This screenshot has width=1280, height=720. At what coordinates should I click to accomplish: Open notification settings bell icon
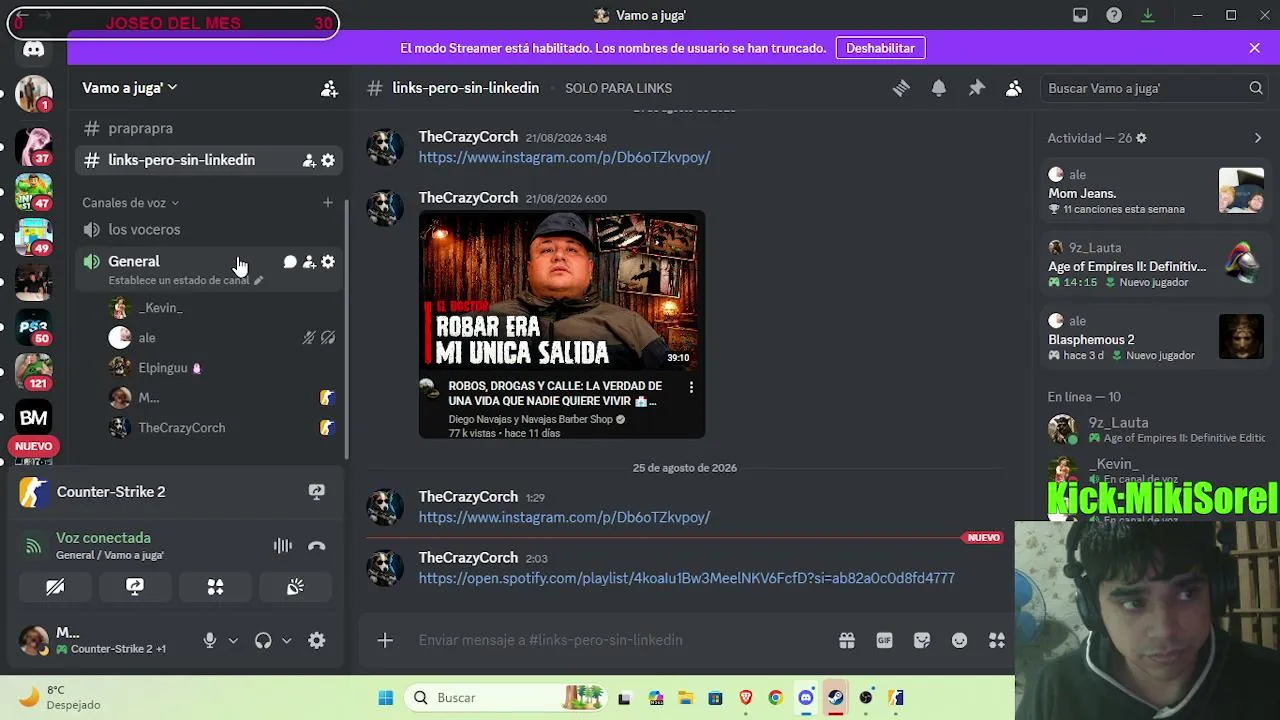(x=939, y=88)
